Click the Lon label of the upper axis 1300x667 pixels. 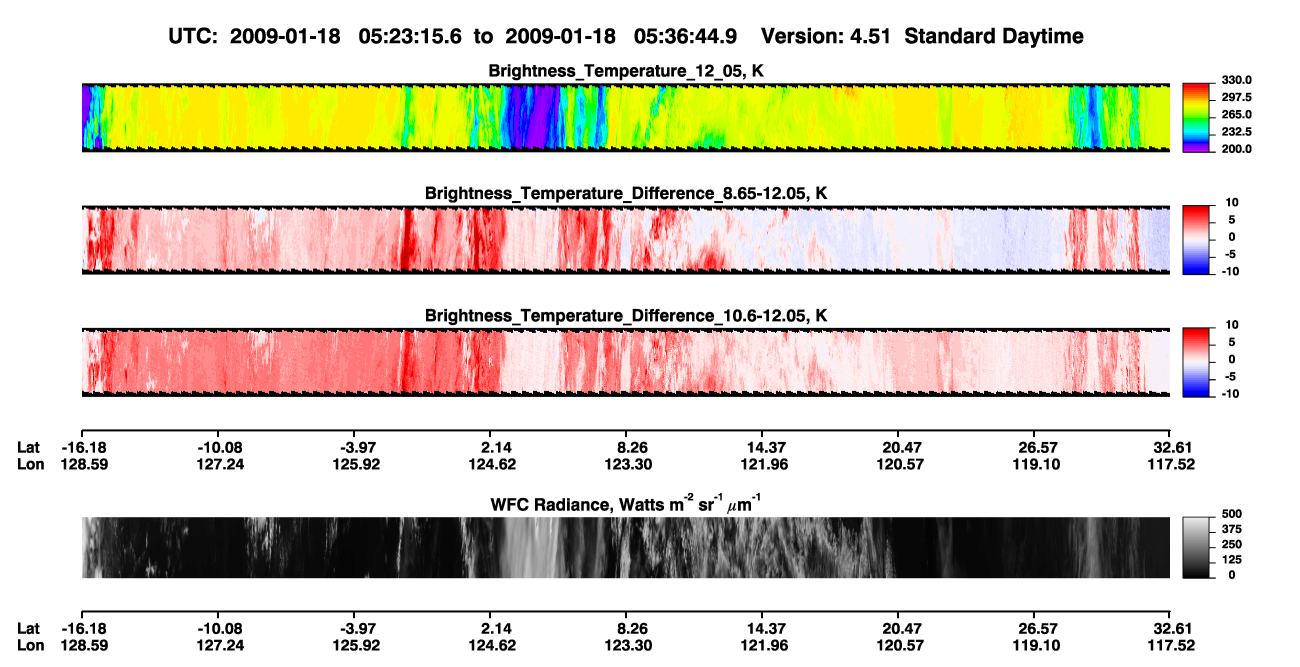[30, 464]
